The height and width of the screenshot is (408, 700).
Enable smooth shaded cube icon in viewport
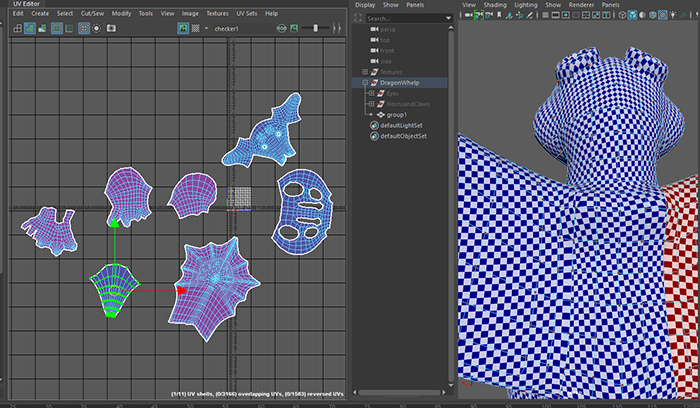coord(633,15)
